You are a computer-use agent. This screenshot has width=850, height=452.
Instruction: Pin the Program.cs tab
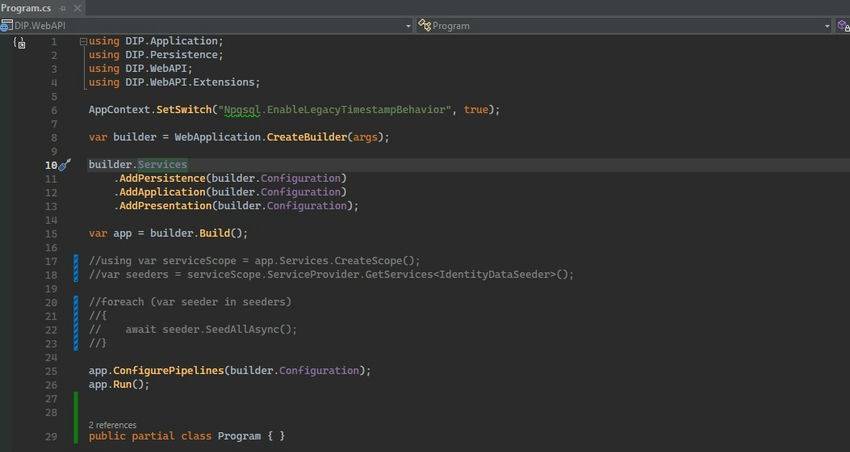pos(63,8)
